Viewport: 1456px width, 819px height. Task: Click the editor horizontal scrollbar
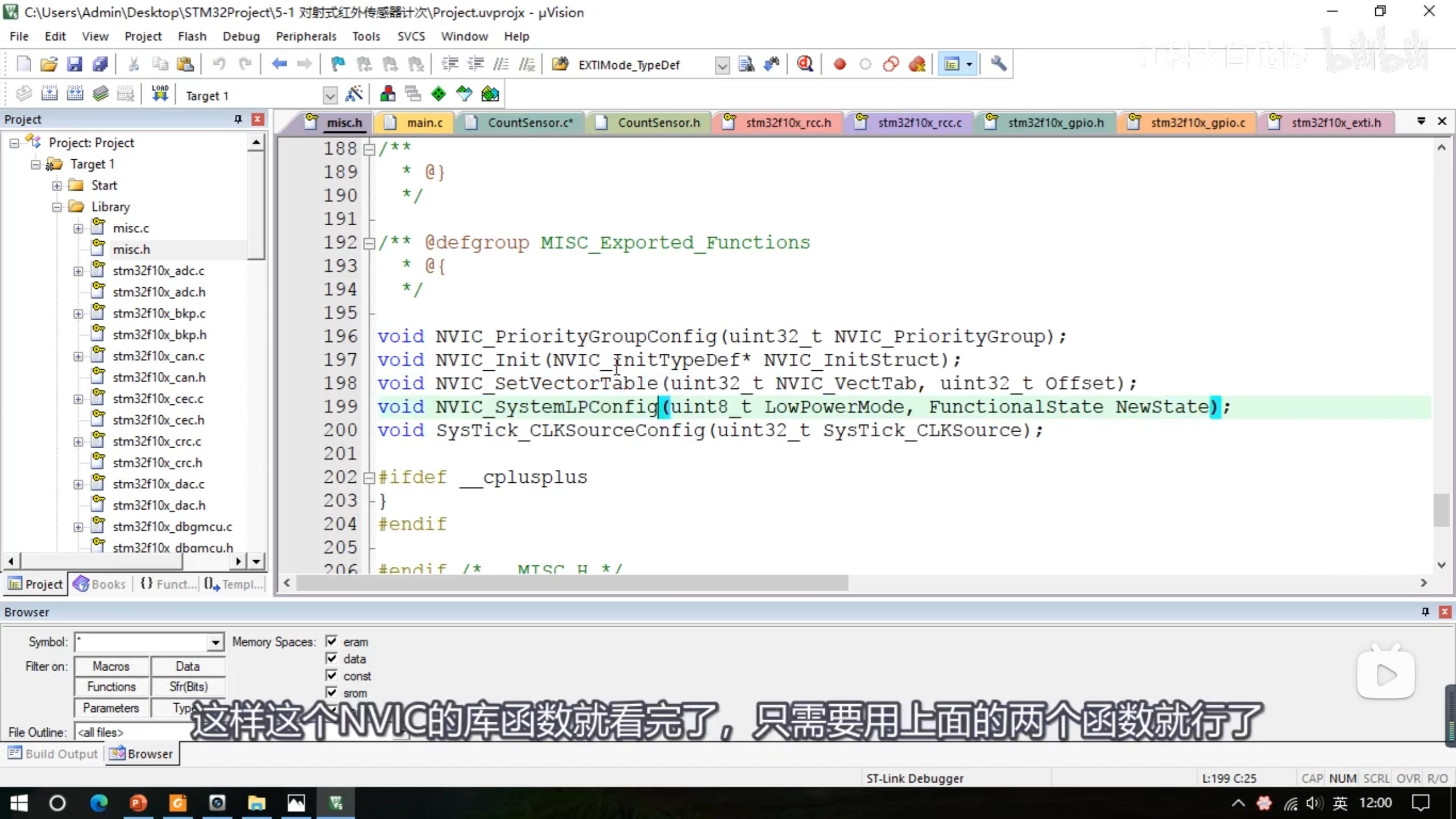(x=572, y=582)
